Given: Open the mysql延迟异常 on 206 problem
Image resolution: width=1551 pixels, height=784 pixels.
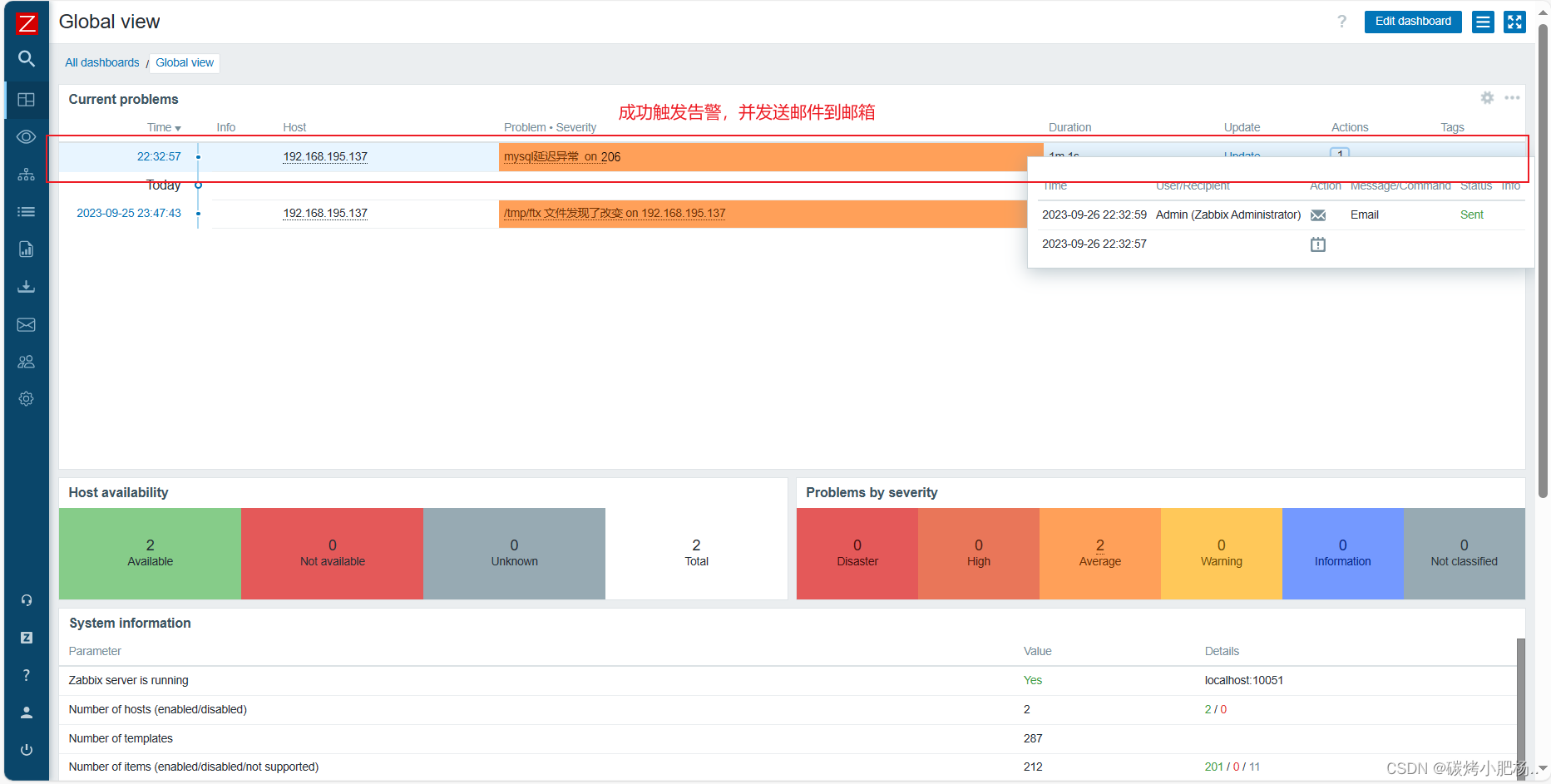Looking at the screenshot, I should [x=562, y=156].
